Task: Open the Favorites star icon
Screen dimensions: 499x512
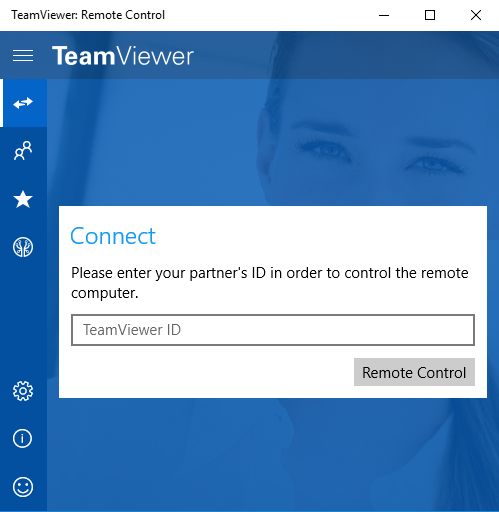Action: (23, 199)
